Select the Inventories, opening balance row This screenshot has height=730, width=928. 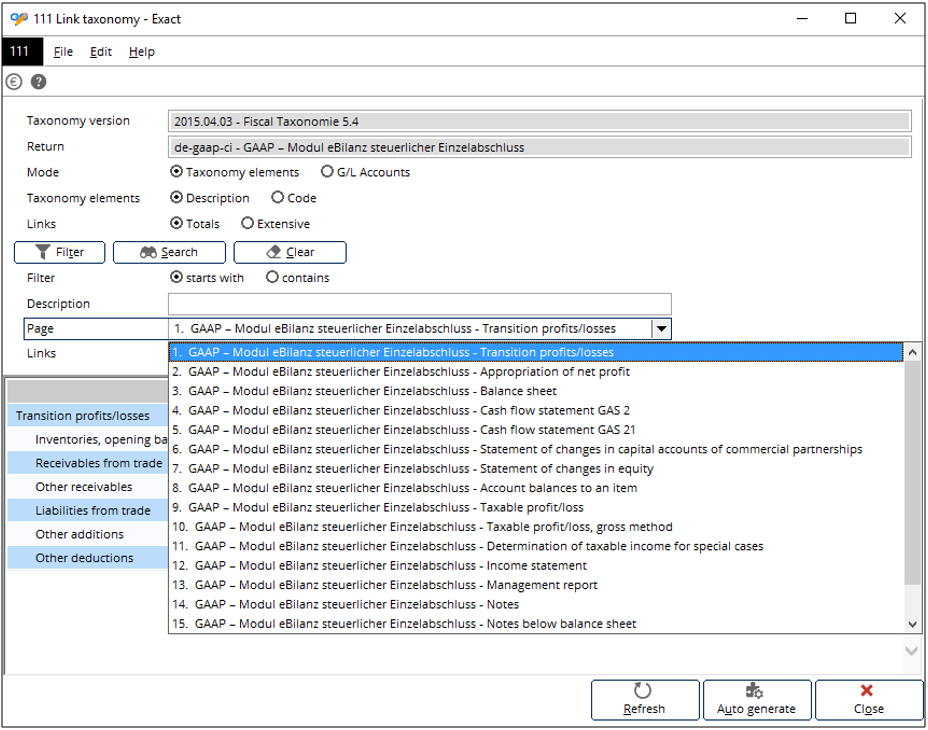[x=88, y=439]
